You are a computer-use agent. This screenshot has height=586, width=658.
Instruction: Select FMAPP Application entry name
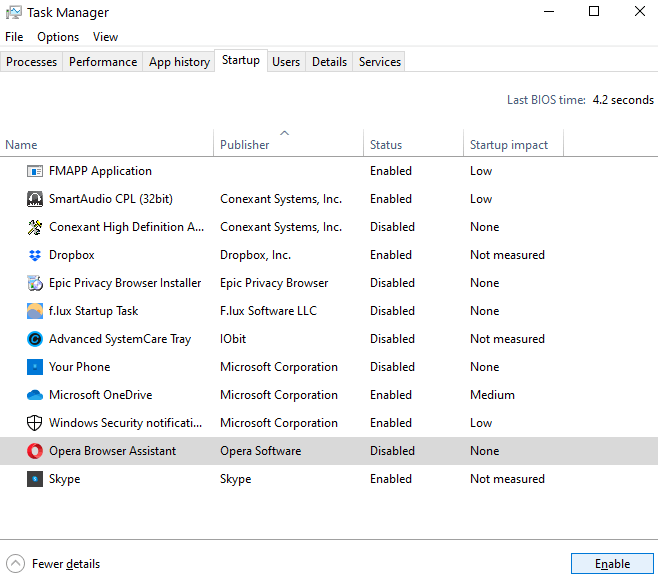(x=100, y=171)
